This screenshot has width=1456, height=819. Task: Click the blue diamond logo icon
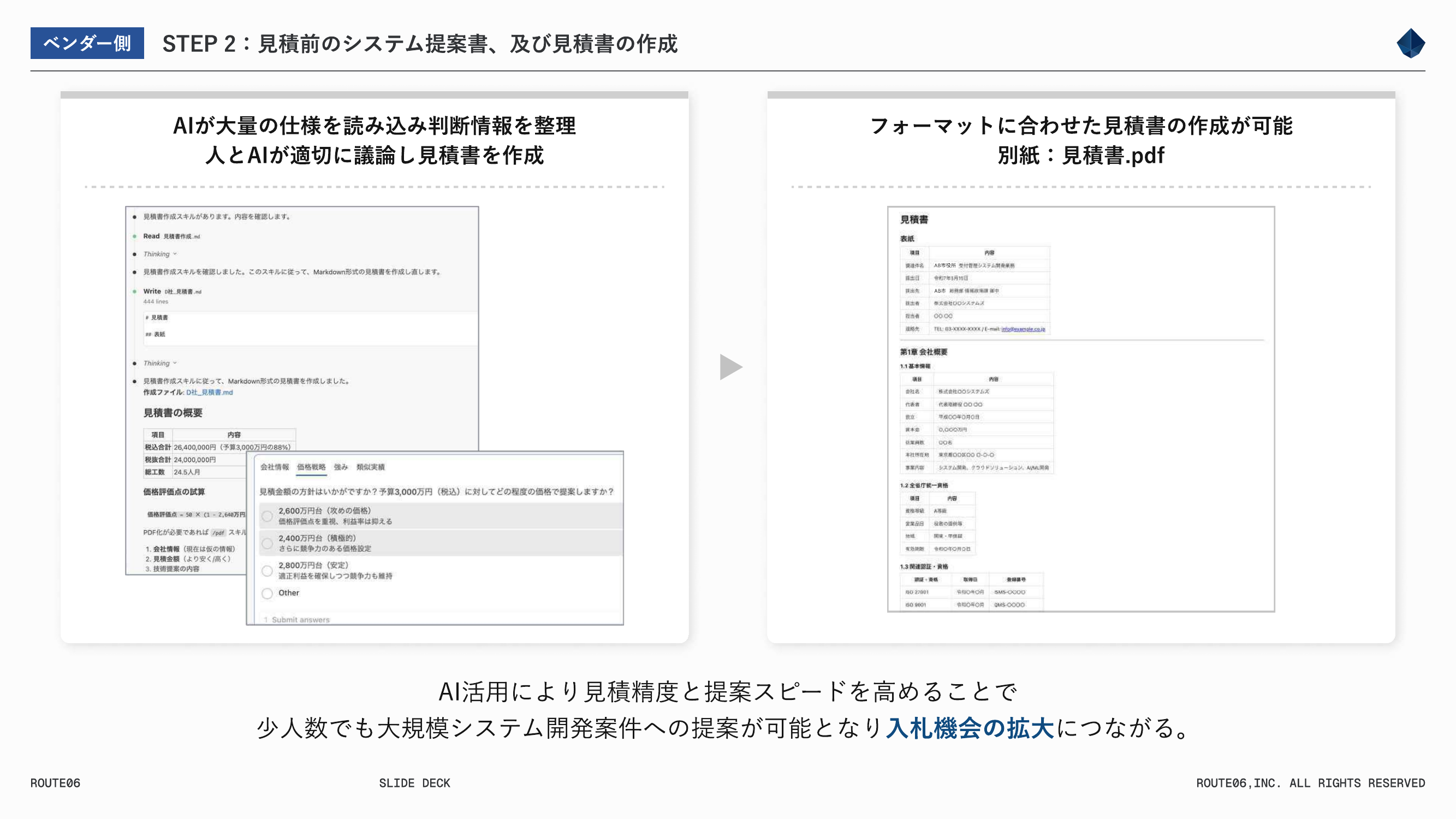click(x=1410, y=43)
